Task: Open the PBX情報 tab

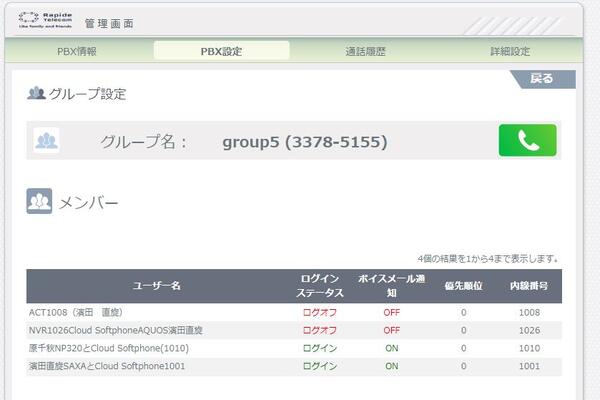Action: 77,51
